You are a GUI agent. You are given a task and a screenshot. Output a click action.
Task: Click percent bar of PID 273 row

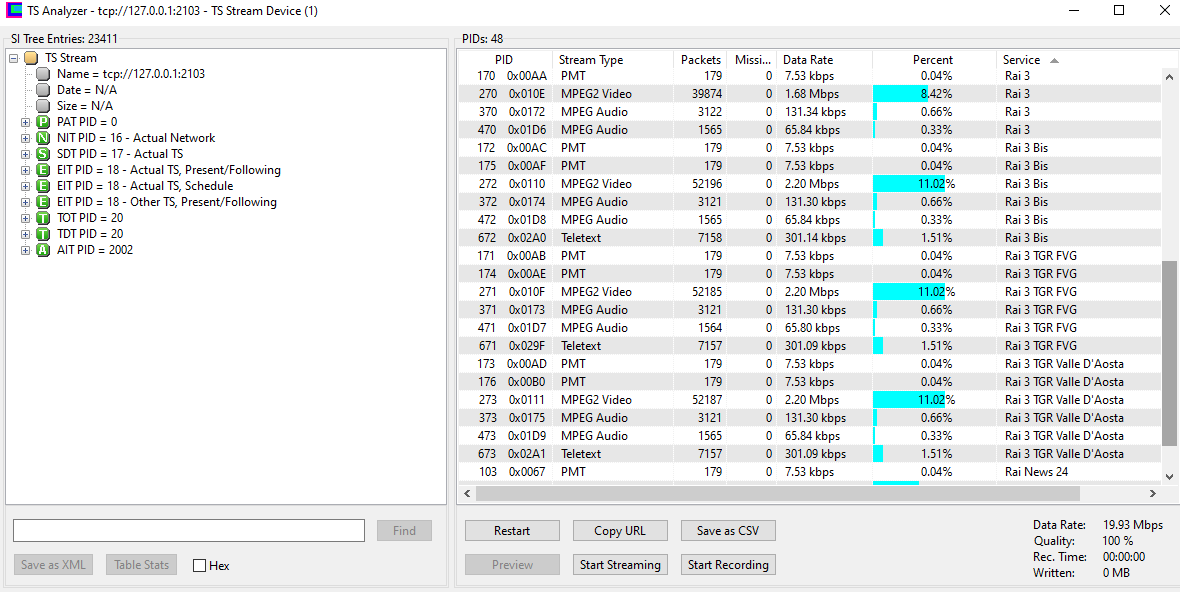909,400
